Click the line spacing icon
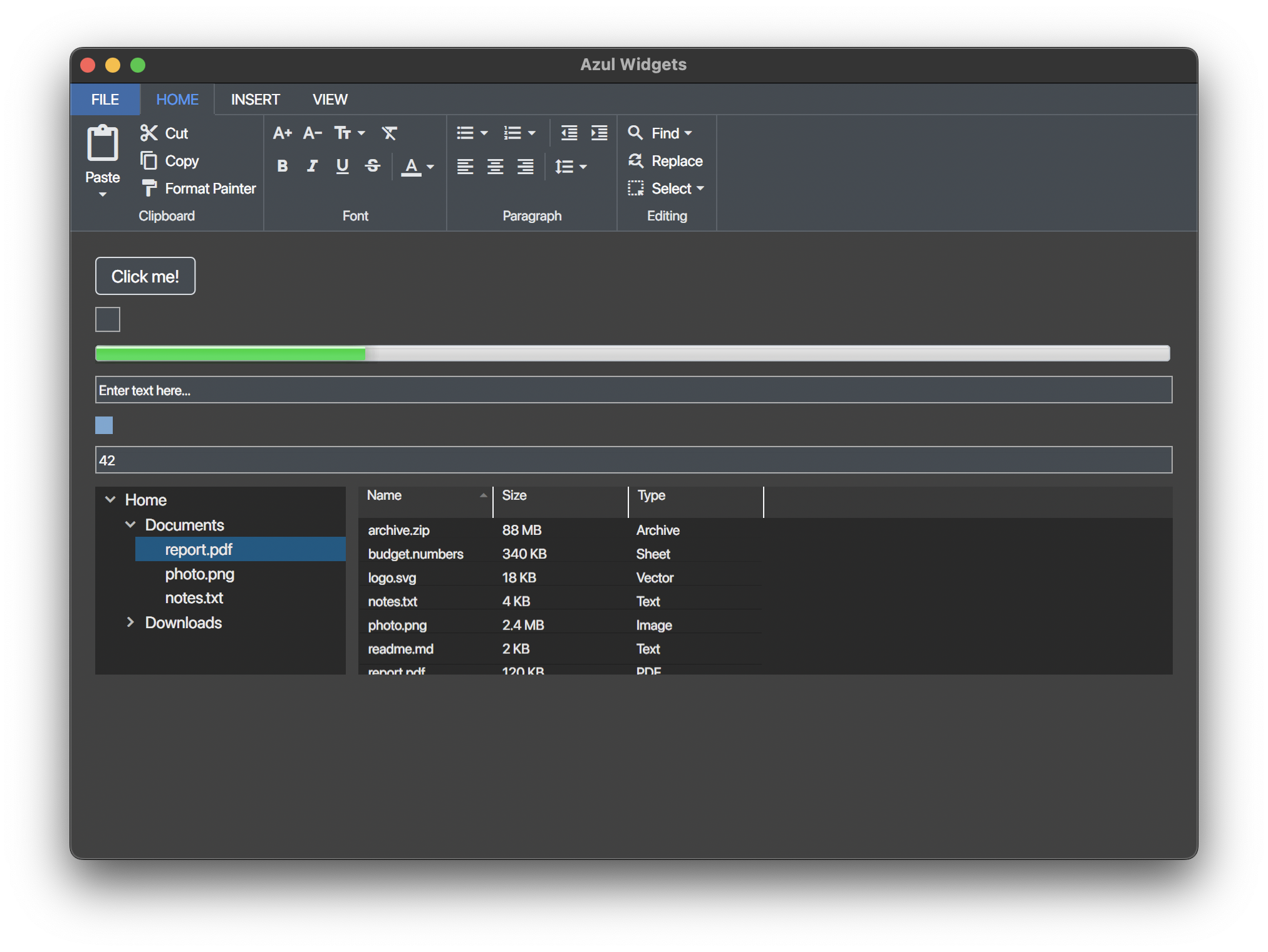Image resolution: width=1268 pixels, height=952 pixels. point(564,167)
